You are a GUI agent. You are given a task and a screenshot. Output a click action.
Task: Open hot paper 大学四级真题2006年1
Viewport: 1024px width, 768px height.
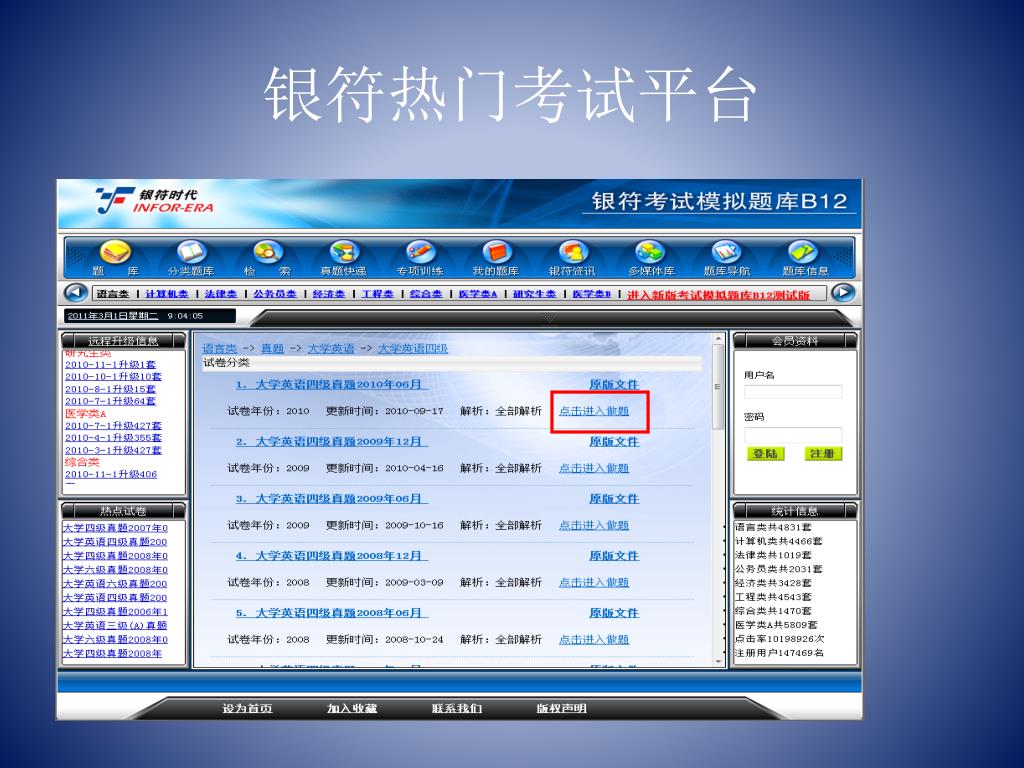tap(116, 611)
